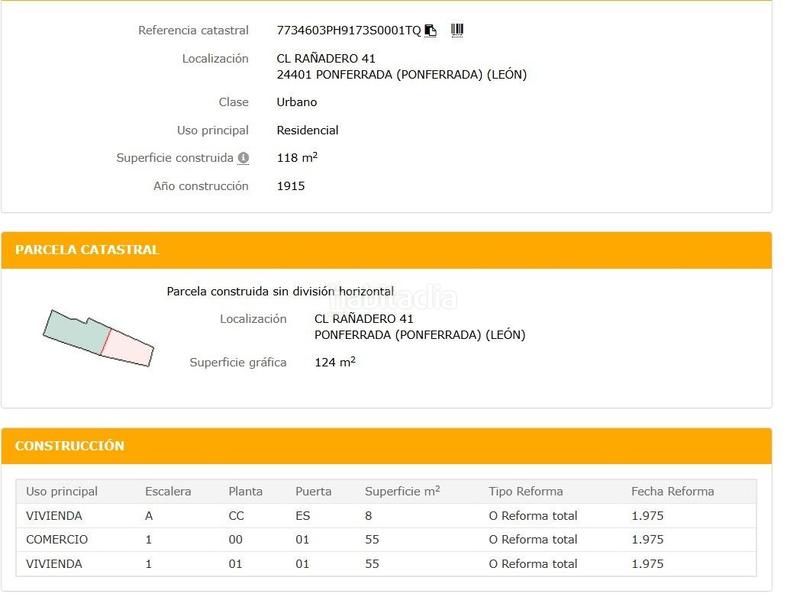Click the Fecha Reforma column header
The image size is (787, 600).
(x=672, y=492)
